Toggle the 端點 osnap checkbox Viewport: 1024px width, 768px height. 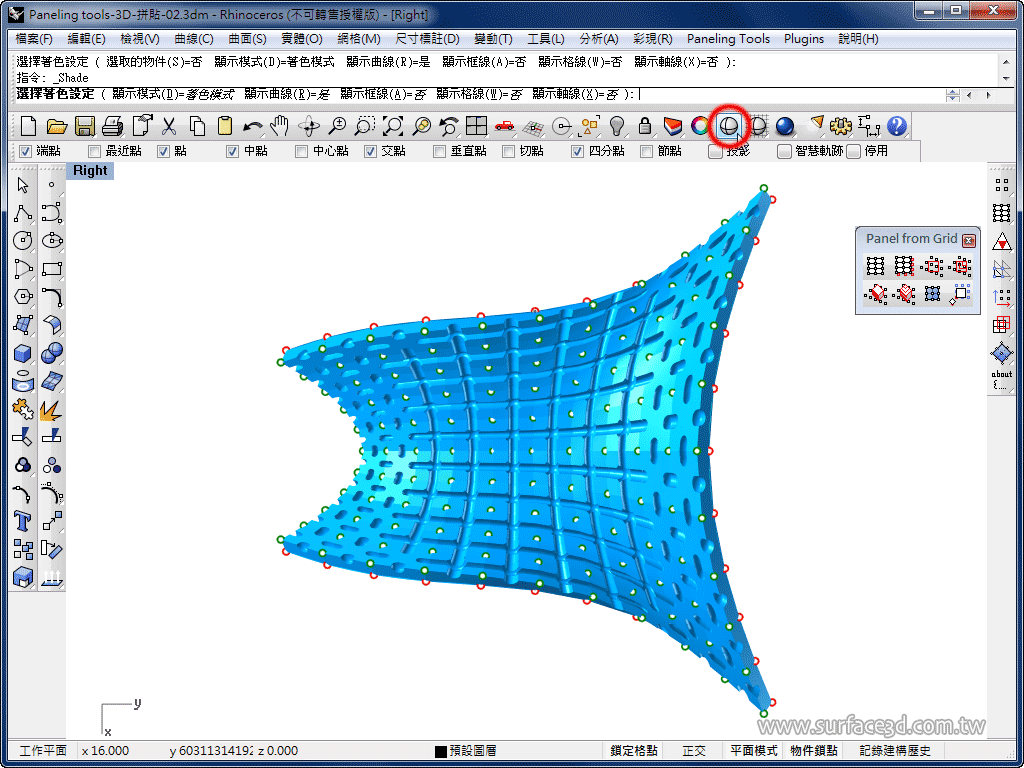pyautogui.click(x=25, y=152)
